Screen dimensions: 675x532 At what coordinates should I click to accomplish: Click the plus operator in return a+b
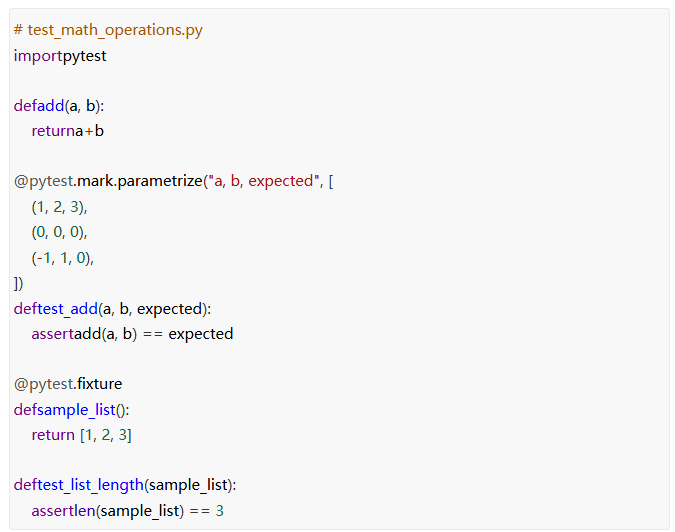tap(88, 131)
